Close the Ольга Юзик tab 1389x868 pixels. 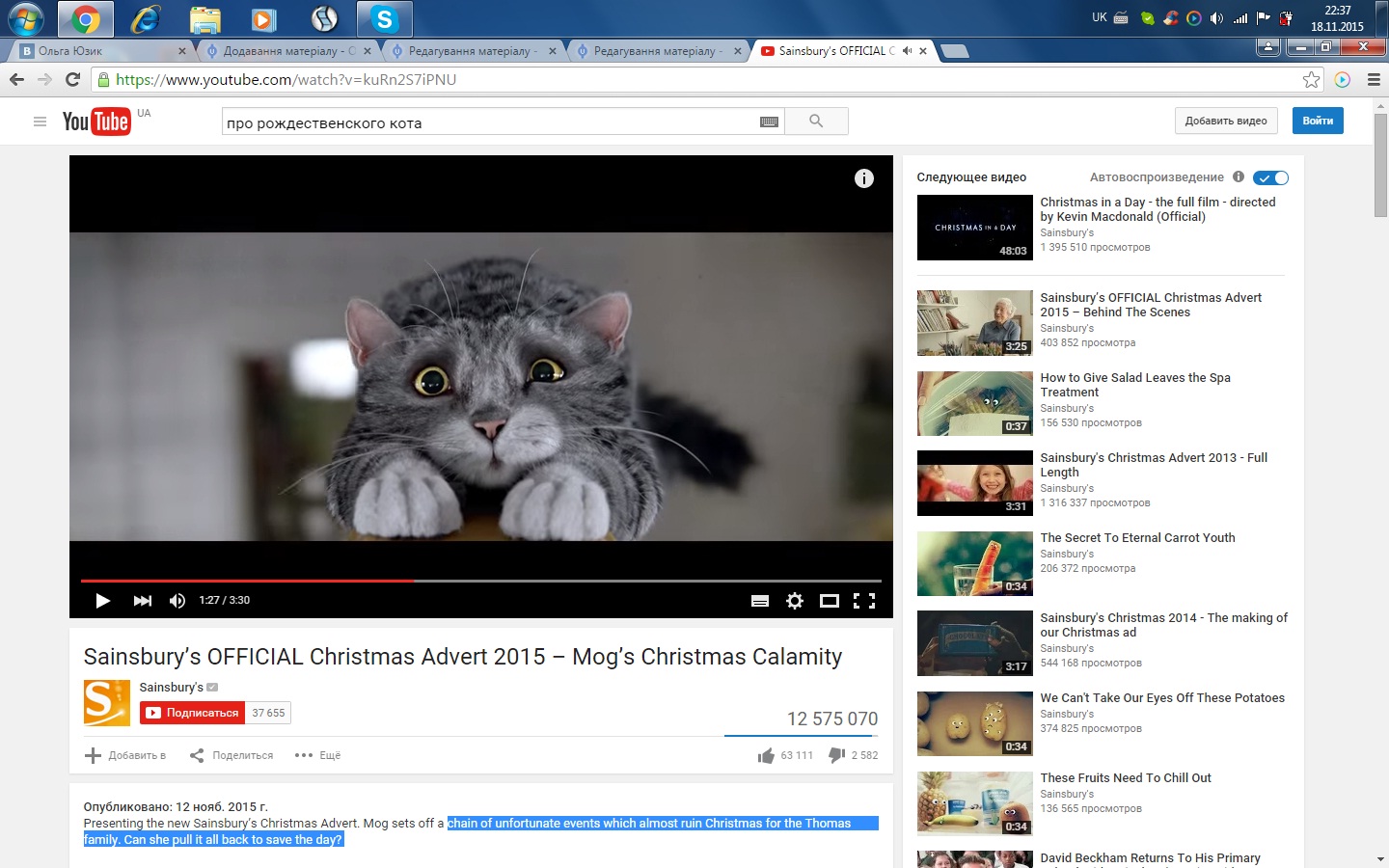181,51
